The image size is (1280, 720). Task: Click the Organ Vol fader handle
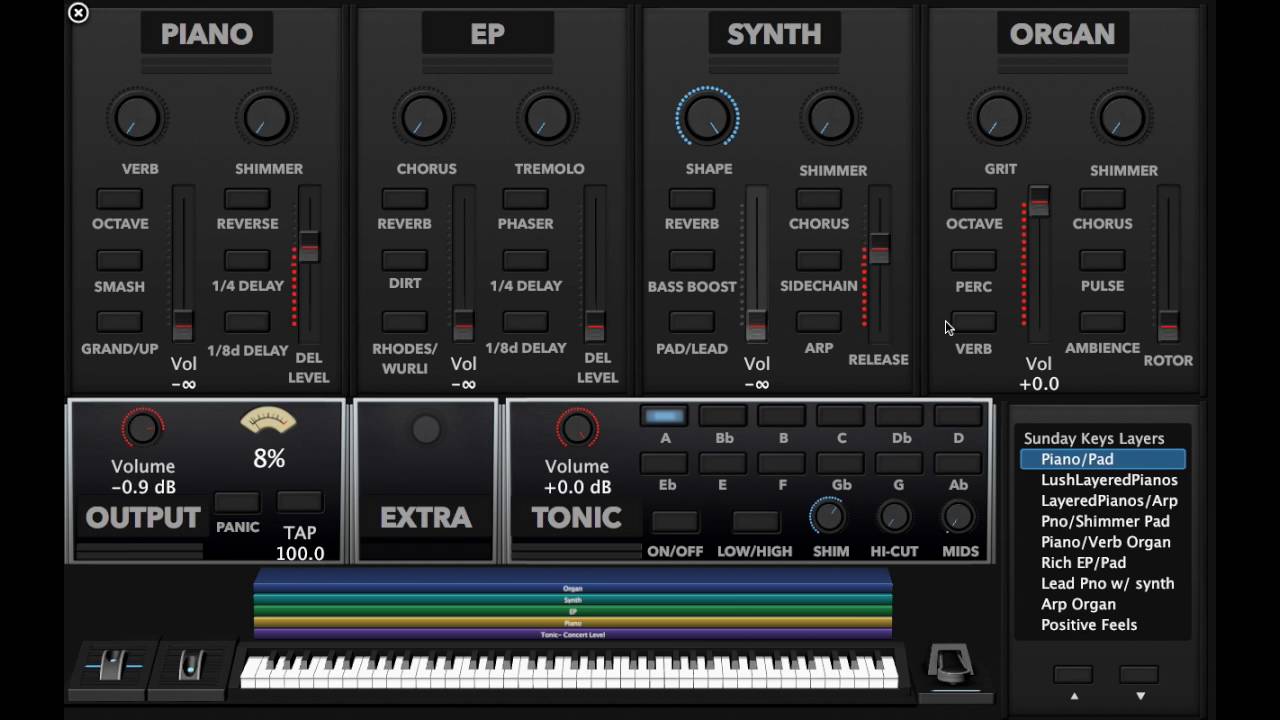pos(1039,201)
